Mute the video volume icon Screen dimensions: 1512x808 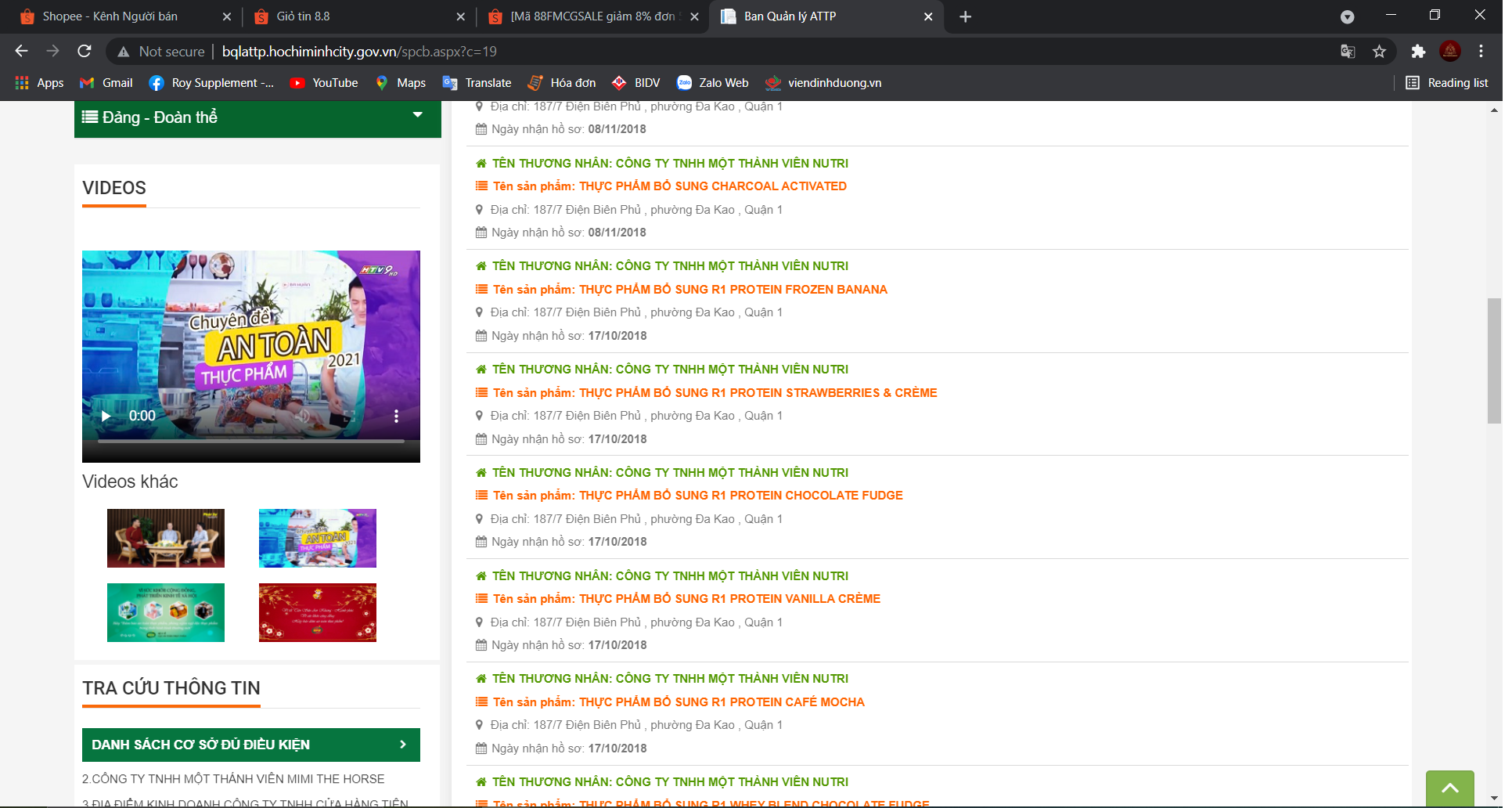[x=303, y=416]
